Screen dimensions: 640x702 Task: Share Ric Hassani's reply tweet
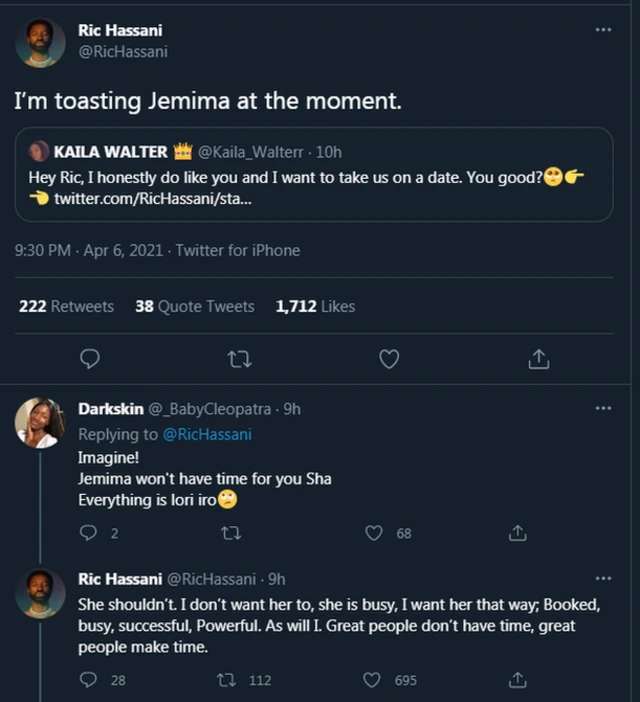517,680
